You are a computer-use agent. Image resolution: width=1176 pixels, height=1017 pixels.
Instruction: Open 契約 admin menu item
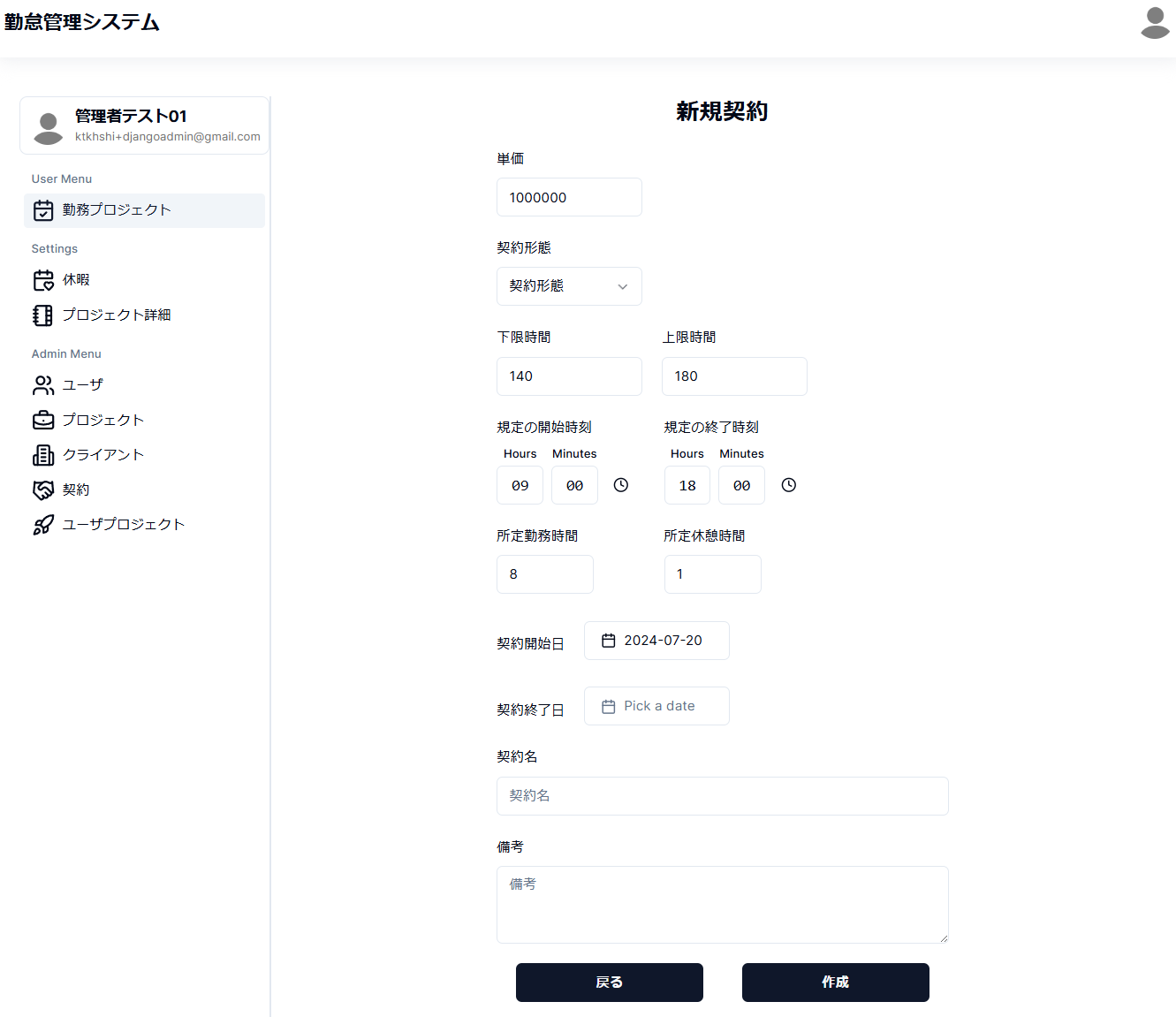point(144,490)
